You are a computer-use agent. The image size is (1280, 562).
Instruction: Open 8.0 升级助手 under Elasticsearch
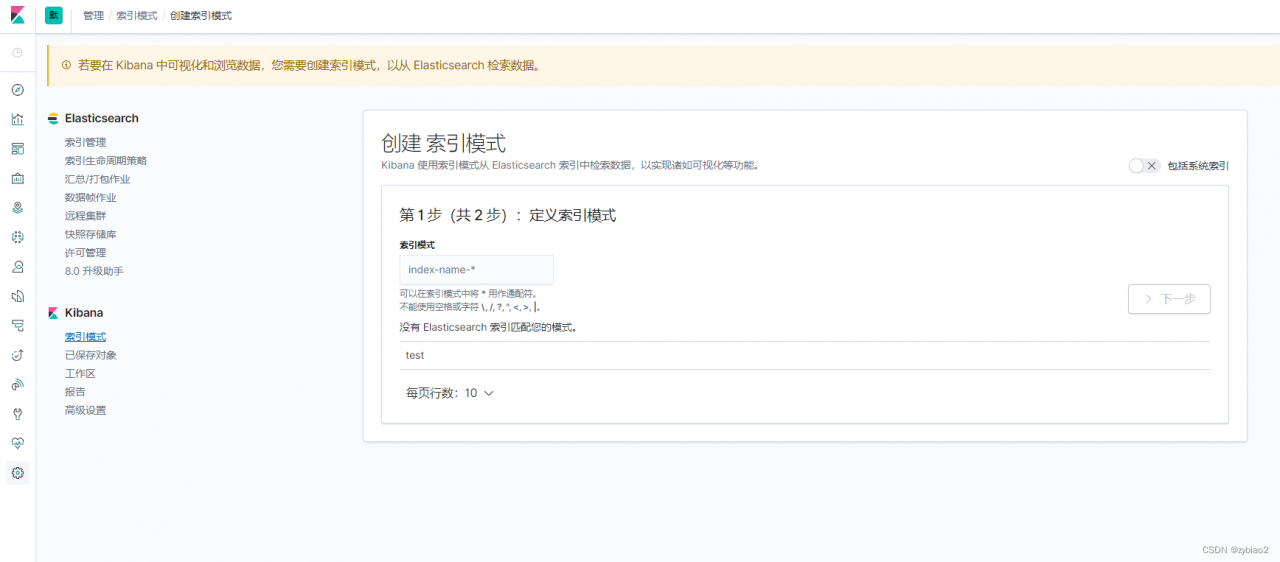[x=94, y=271]
